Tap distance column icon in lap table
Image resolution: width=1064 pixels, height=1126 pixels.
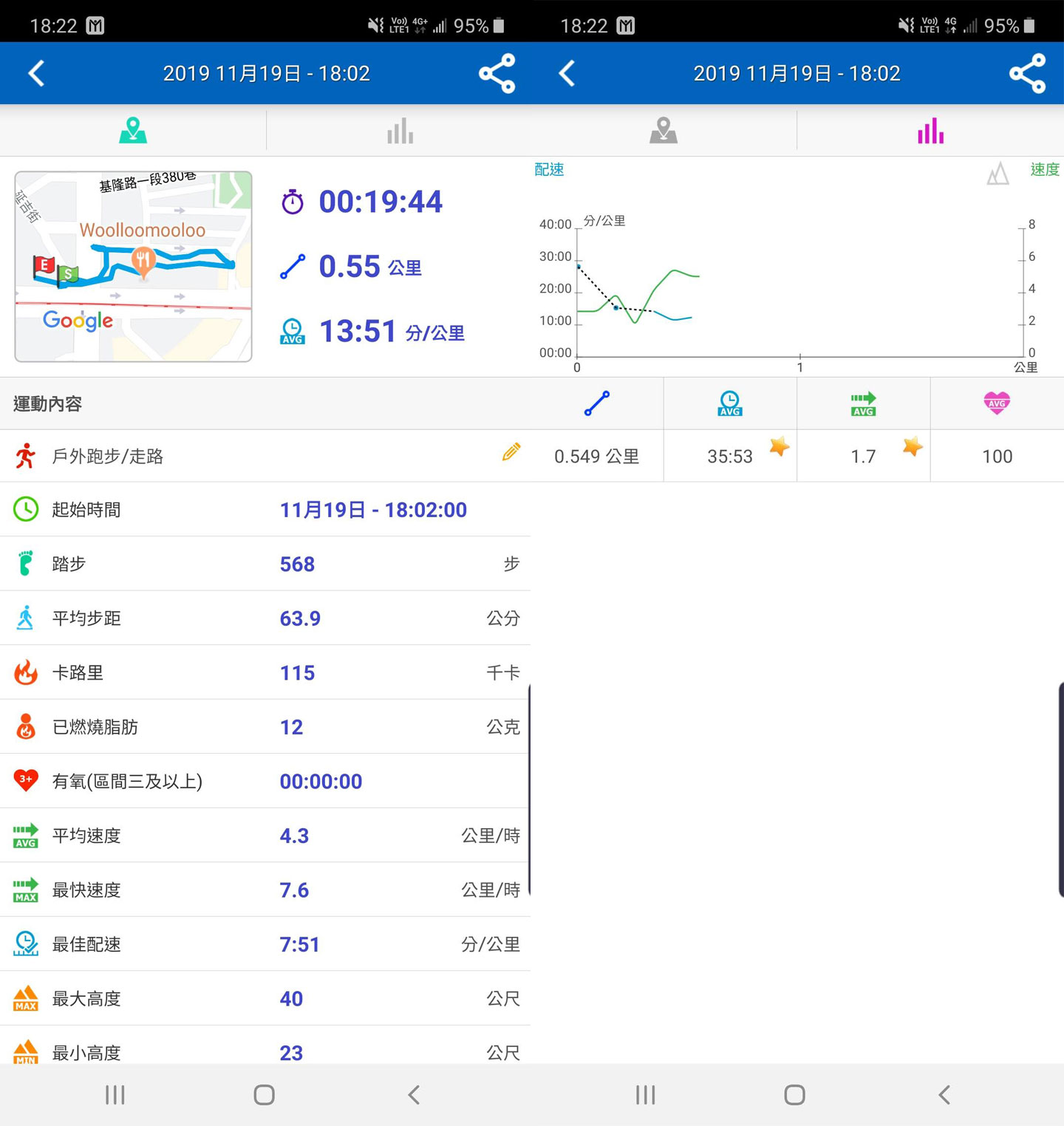[x=597, y=403]
